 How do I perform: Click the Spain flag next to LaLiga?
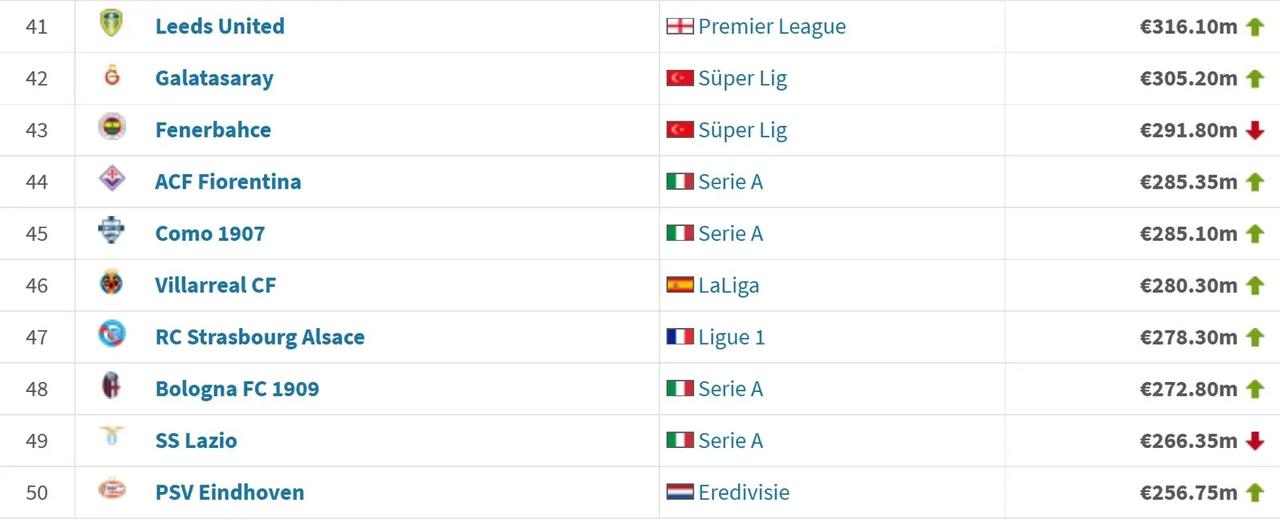tap(680, 285)
